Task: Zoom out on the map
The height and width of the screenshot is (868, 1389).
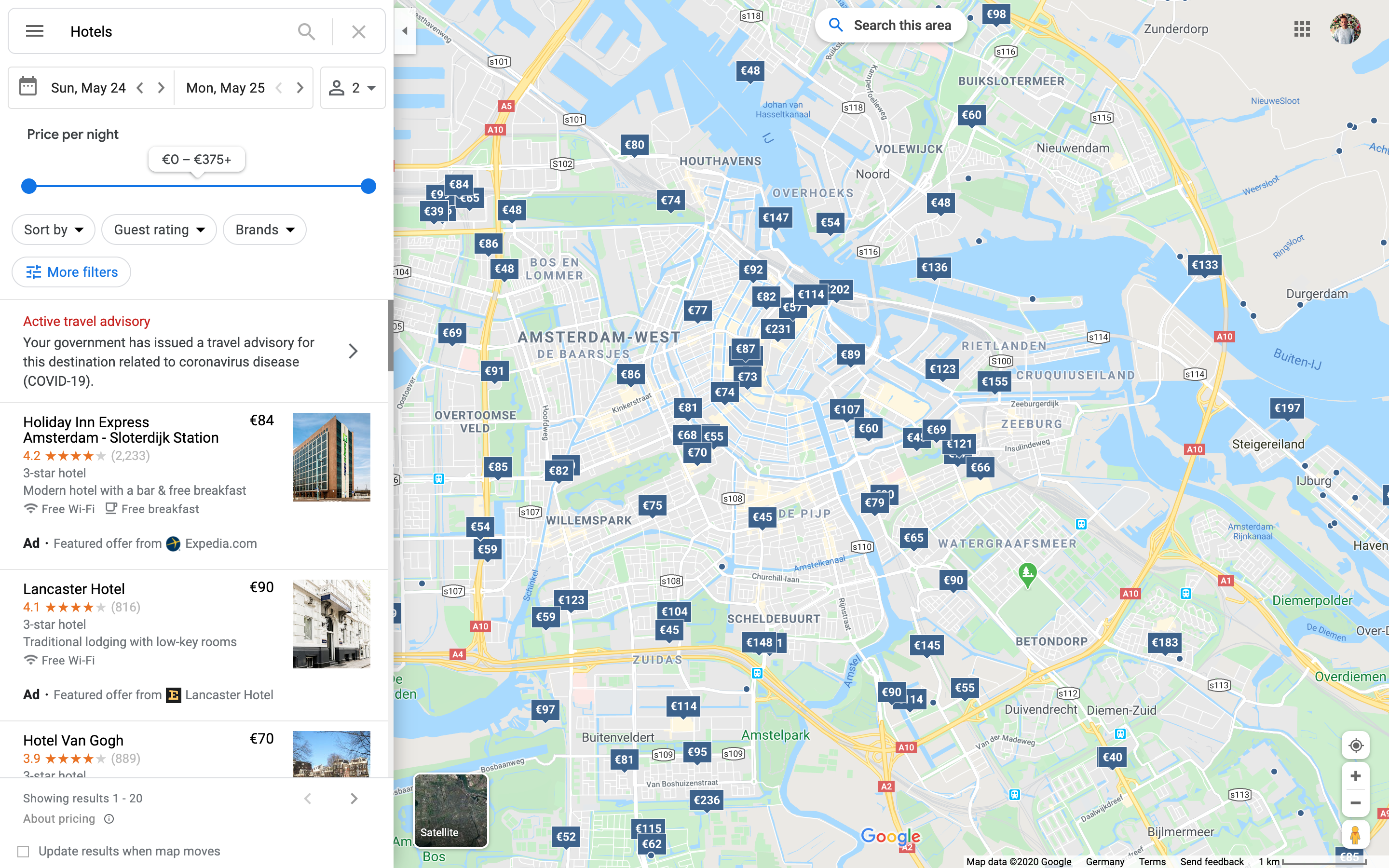Action: click(x=1355, y=802)
